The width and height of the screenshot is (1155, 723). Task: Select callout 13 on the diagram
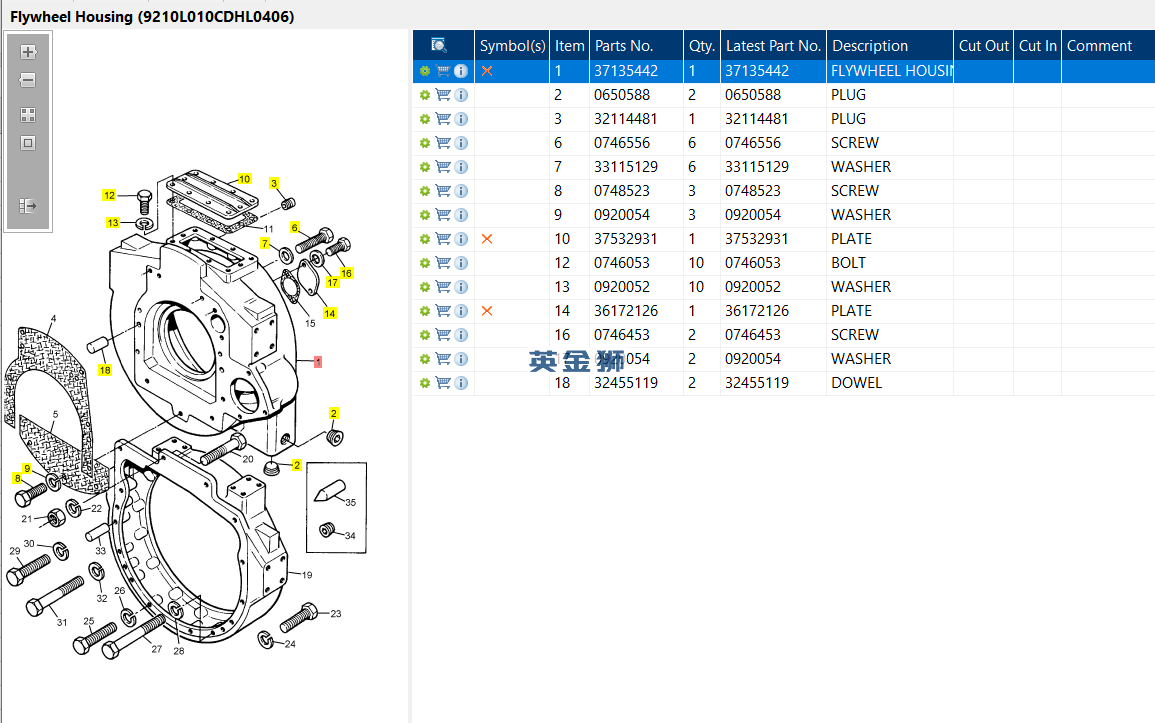pos(113,222)
